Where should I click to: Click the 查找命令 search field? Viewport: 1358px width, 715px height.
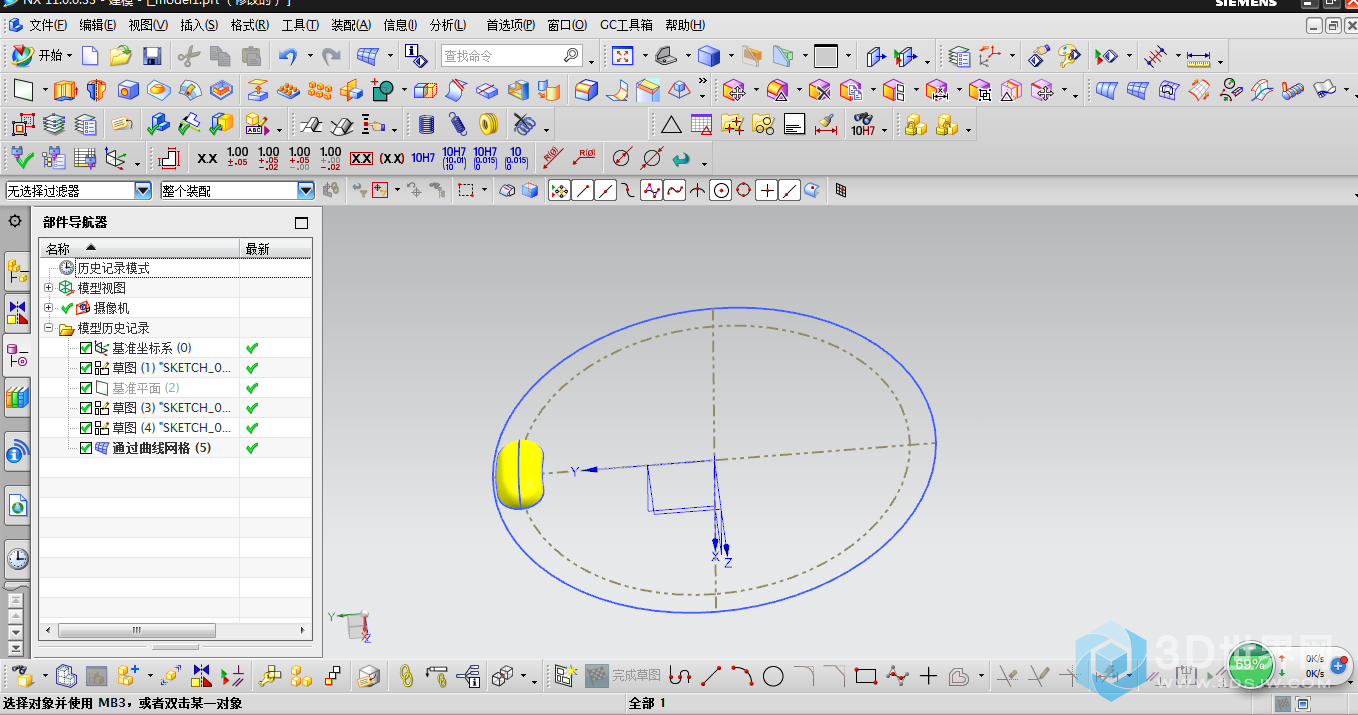click(x=511, y=56)
